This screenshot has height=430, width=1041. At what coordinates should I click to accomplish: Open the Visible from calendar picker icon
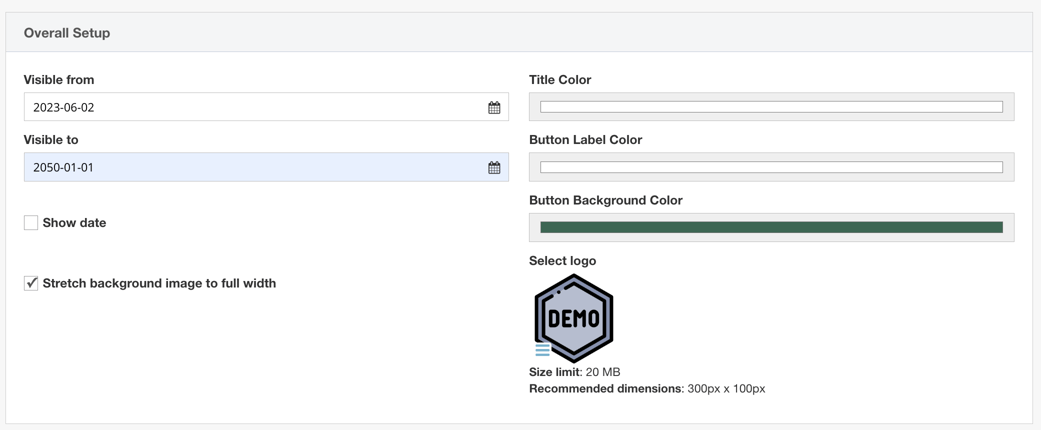pos(494,107)
